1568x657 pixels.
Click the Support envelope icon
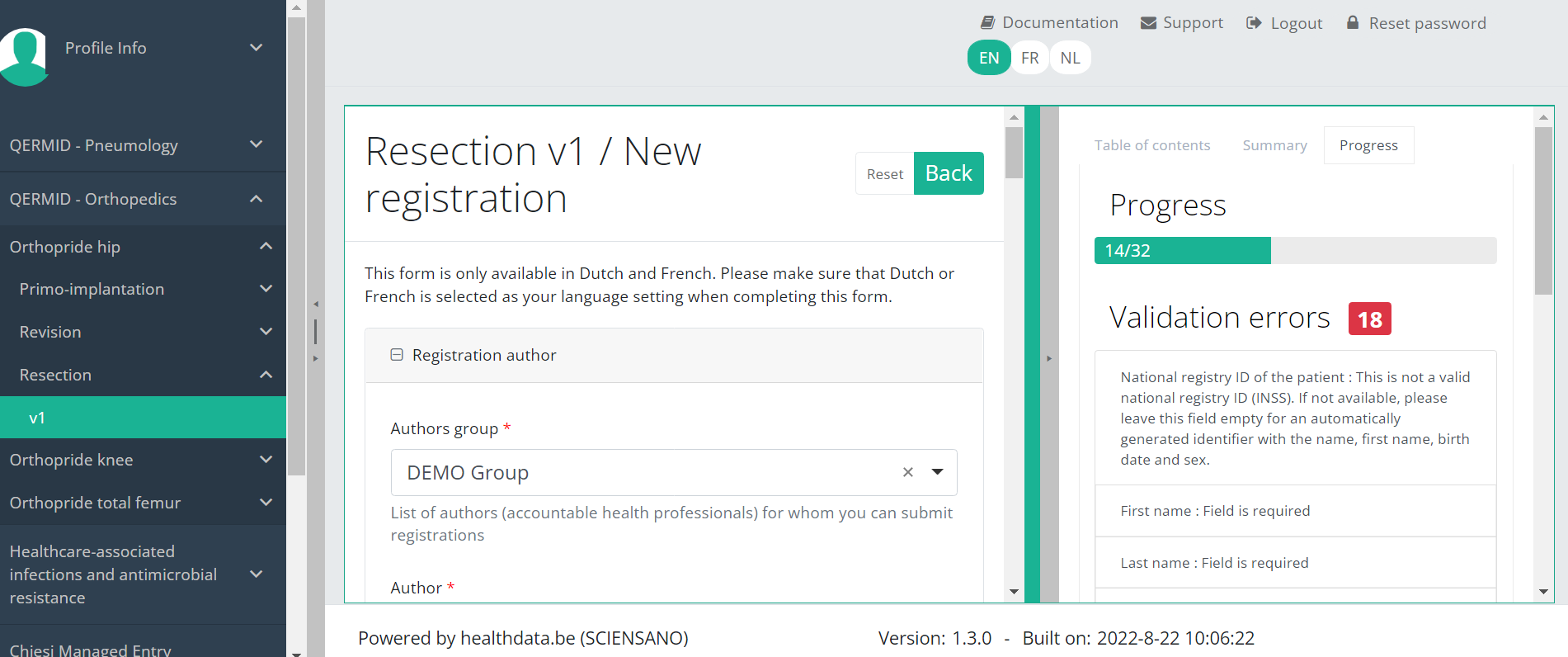tap(1148, 23)
